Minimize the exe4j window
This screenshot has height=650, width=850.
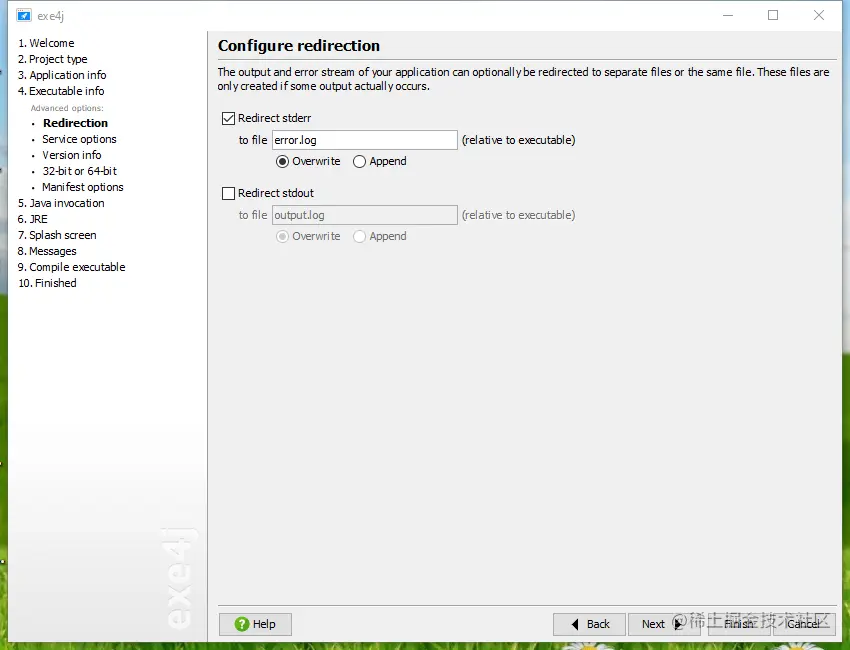point(728,15)
